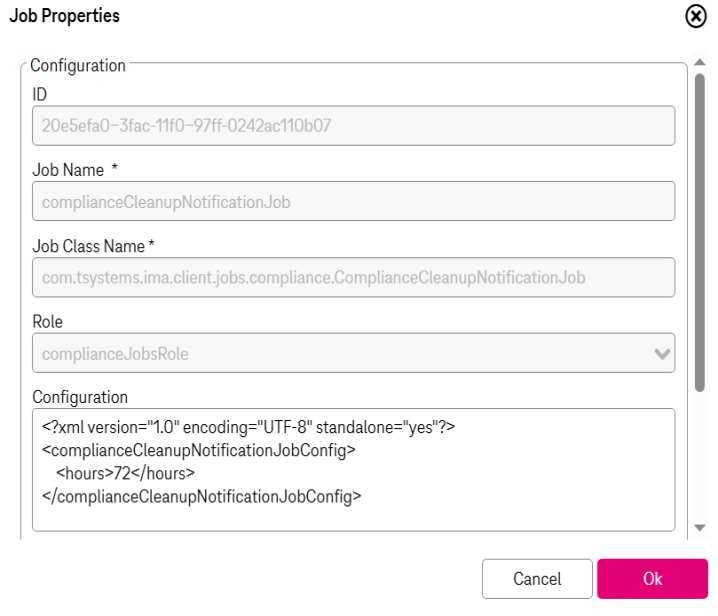Focus the Job Name input field
Image resolution: width=718 pixels, height=616 pixels.
pyautogui.click(x=354, y=202)
